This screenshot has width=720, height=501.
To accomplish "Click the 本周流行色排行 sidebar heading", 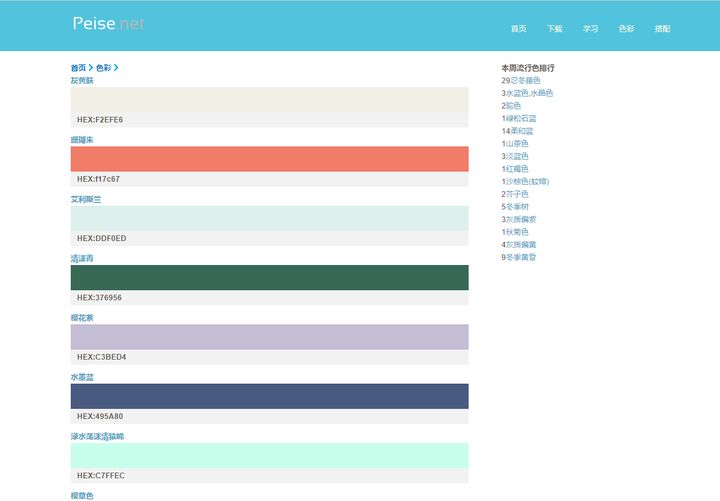I will pos(528,68).
